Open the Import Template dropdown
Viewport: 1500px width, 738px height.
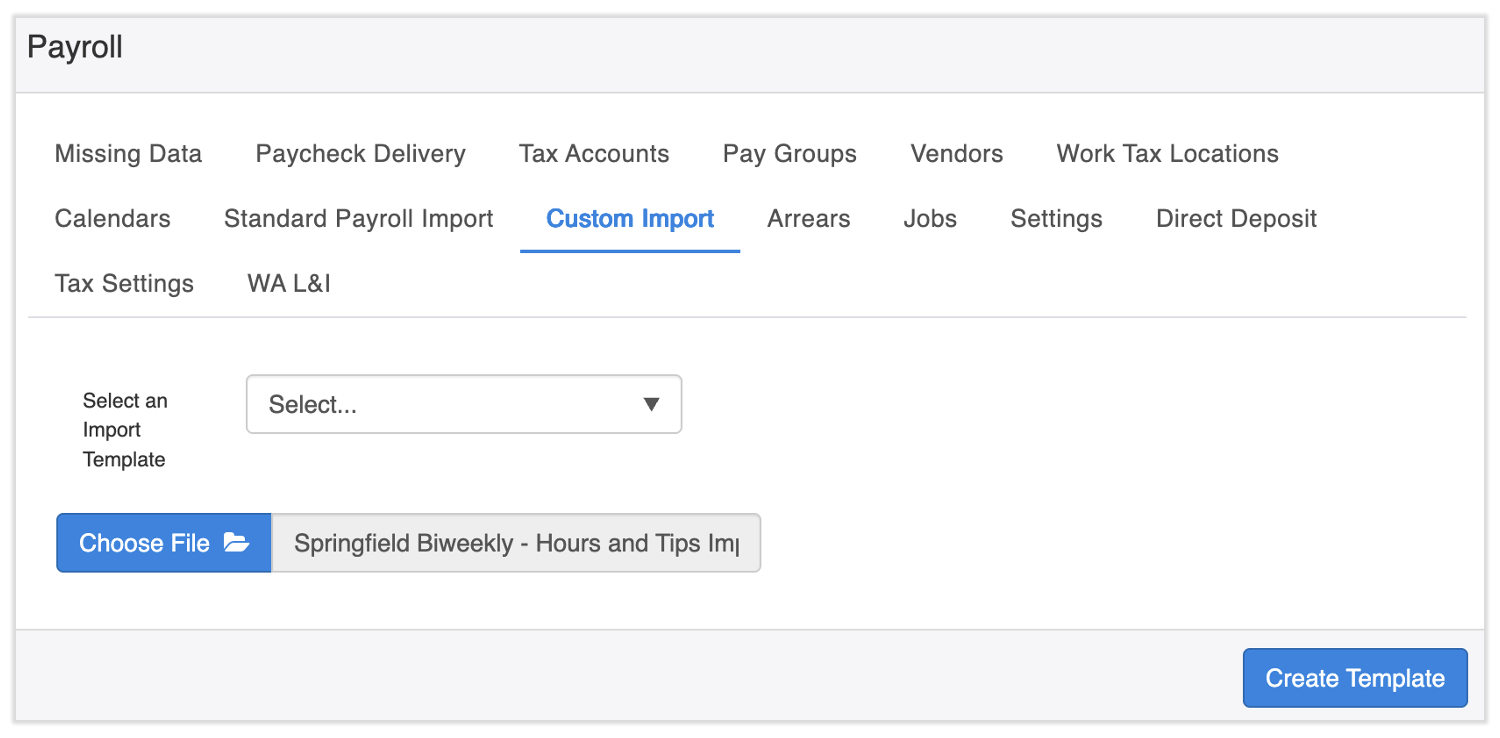pos(464,404)
